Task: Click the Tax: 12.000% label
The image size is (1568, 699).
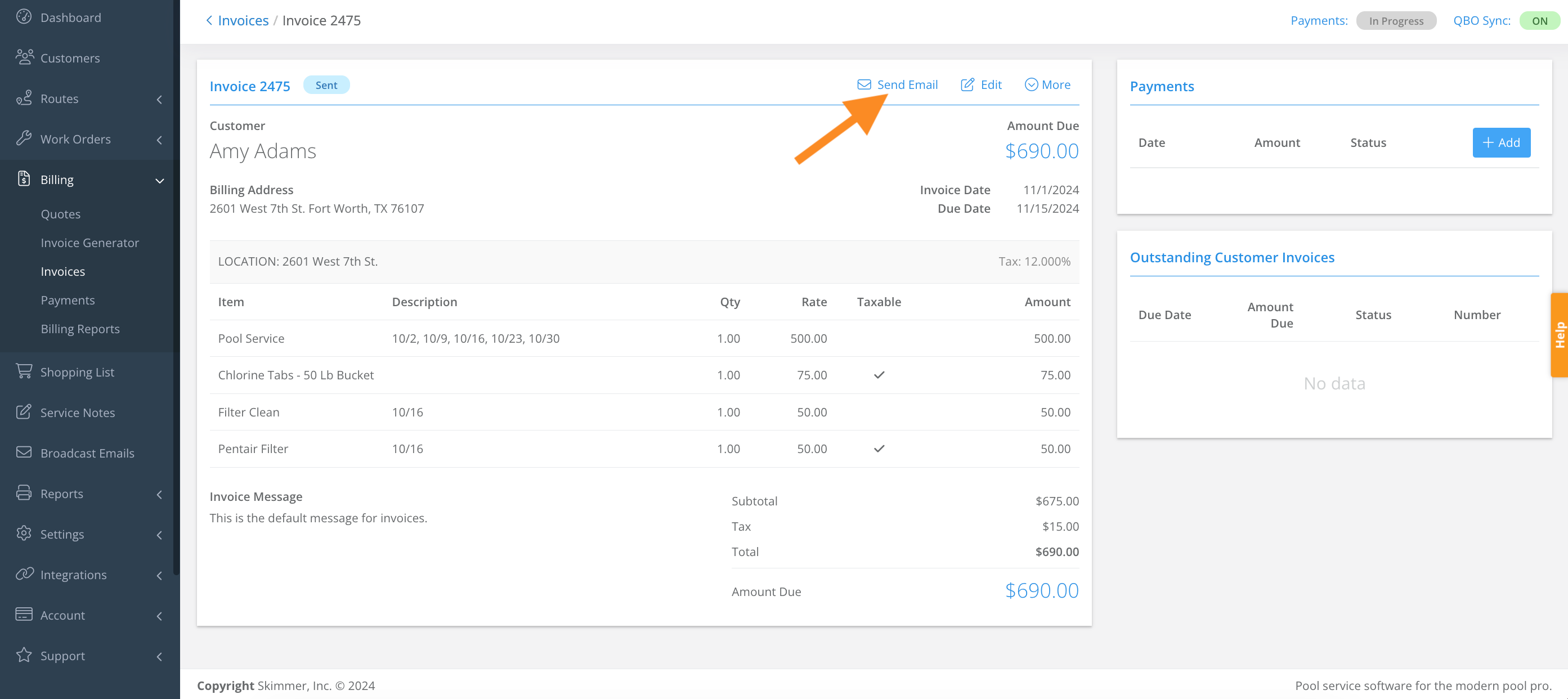Action: pyautogui.click(x=1034, y=261)
